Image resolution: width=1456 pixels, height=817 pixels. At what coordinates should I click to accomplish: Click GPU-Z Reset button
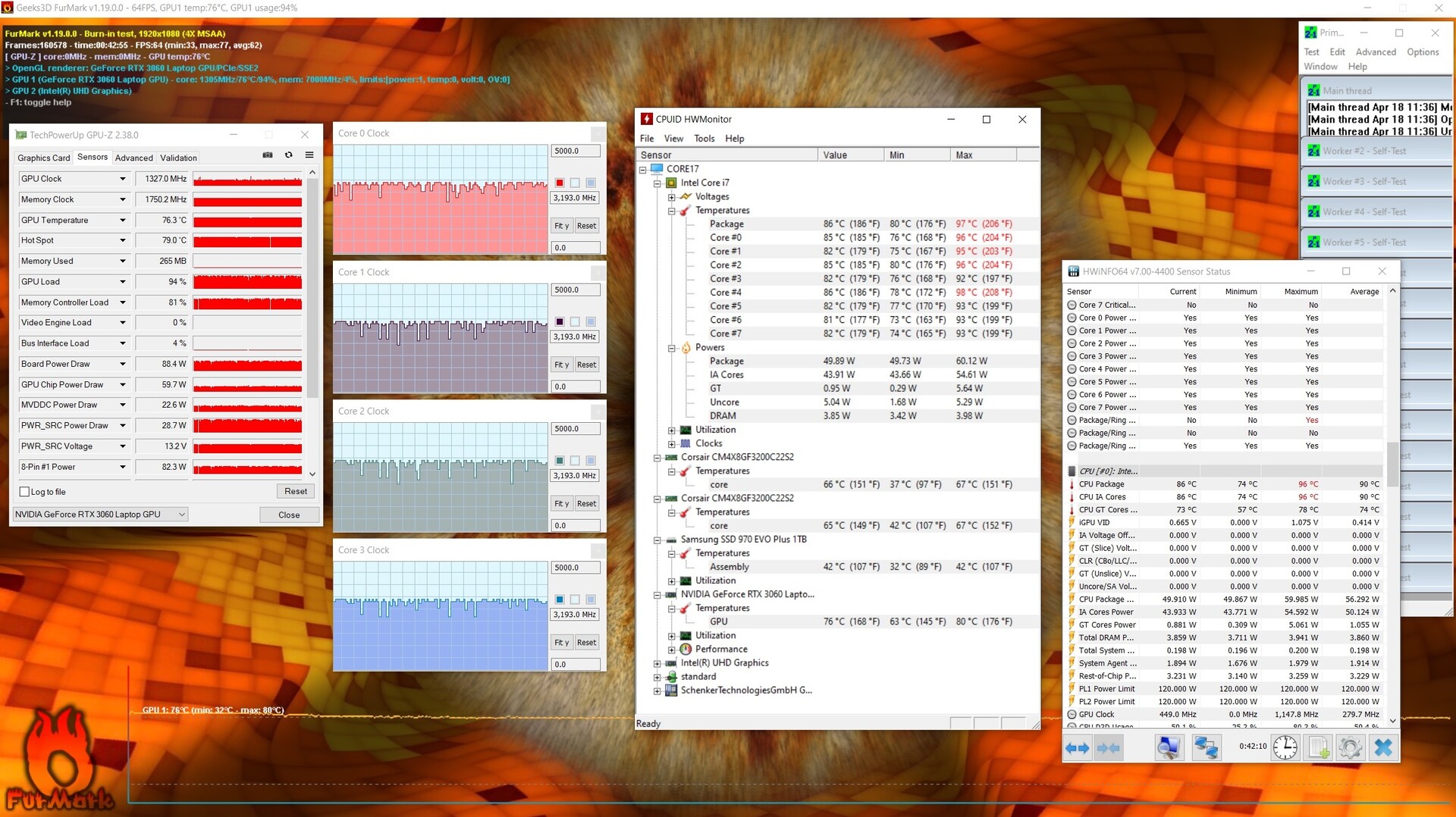[296, 491]
